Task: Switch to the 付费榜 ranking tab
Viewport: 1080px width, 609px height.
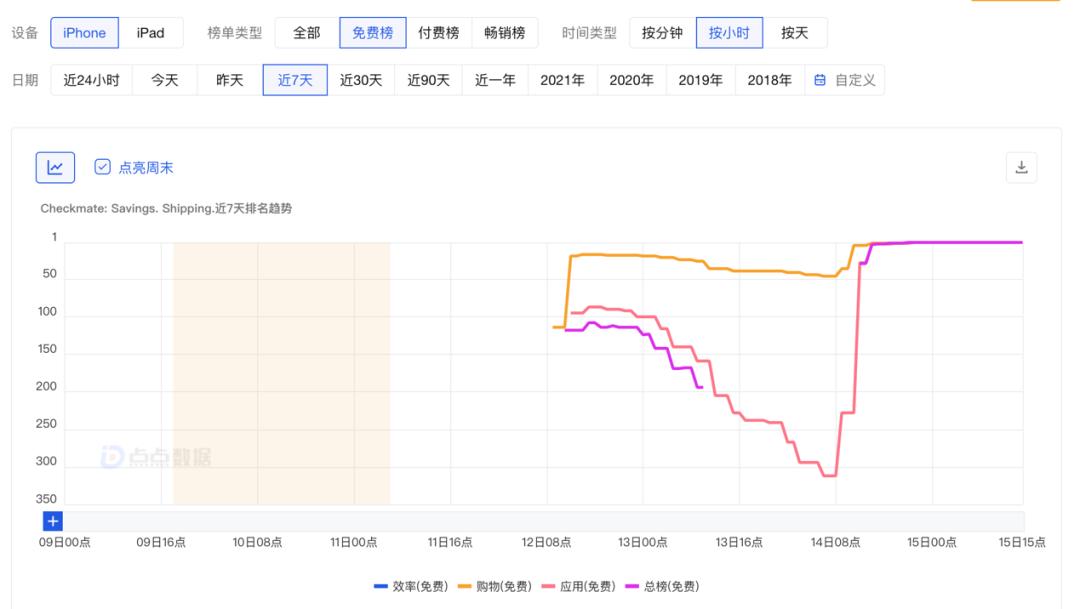Action: tap(440, 32)
